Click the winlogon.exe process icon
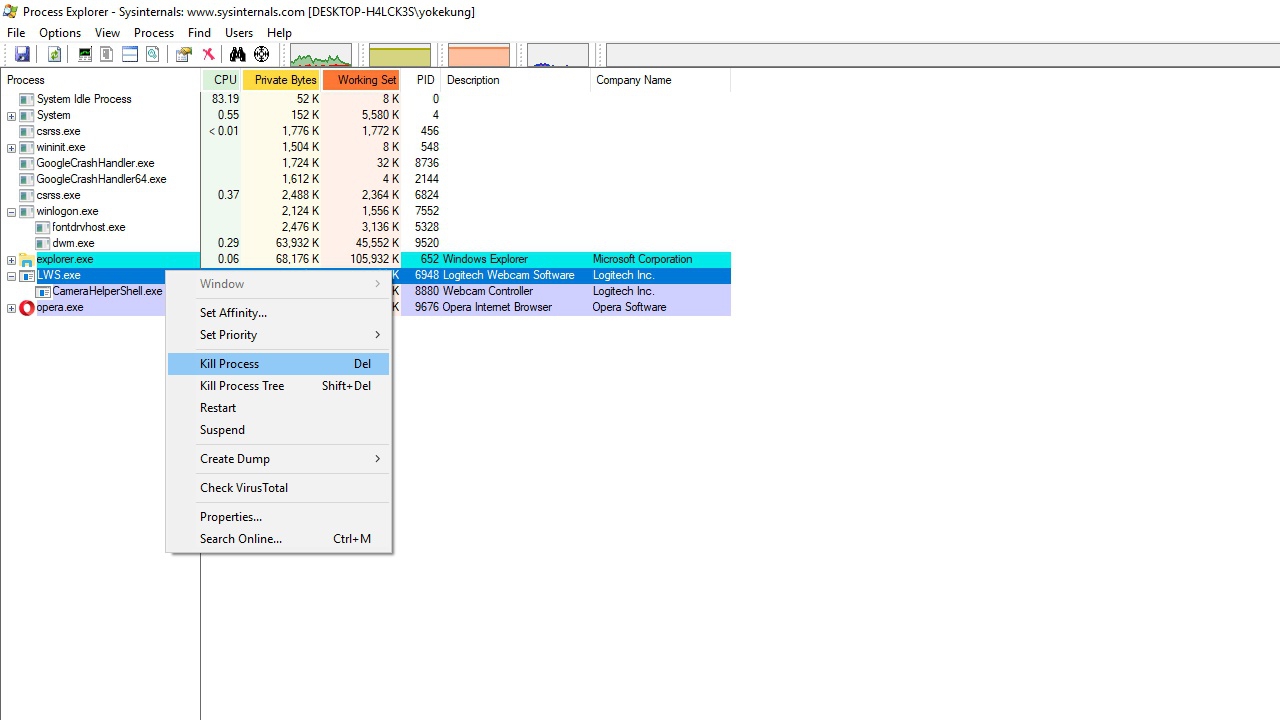 click(x=27, y=211)
